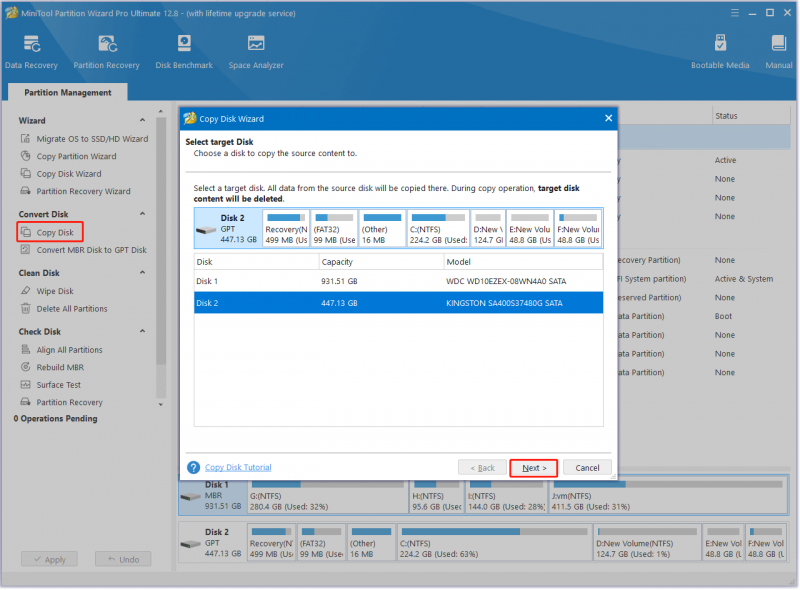Open the Disk Benchmark tool
Viewport: 800px width, 590px height.
(184, 52)
